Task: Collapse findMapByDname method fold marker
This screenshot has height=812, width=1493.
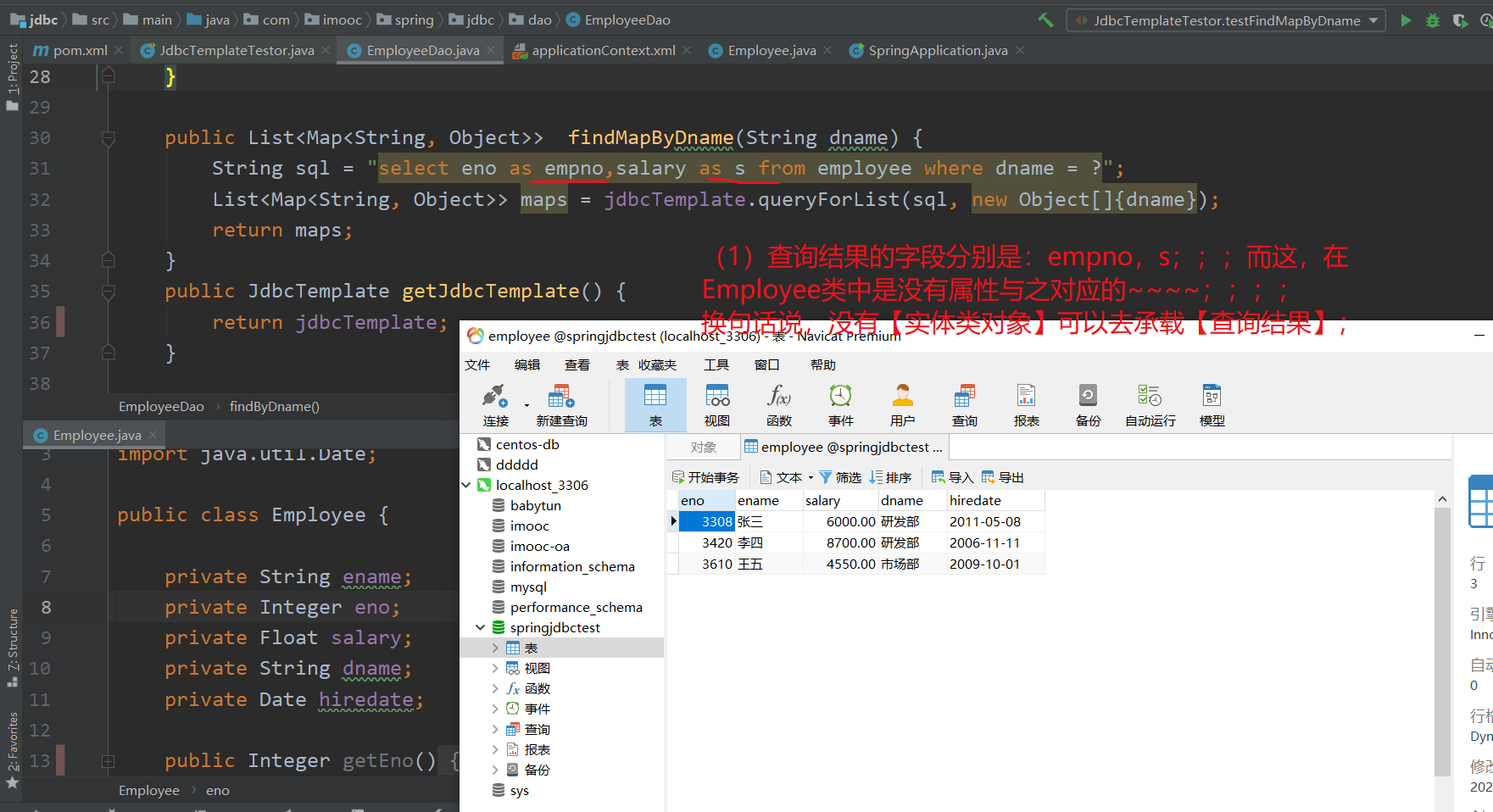Action: (108, 138)
